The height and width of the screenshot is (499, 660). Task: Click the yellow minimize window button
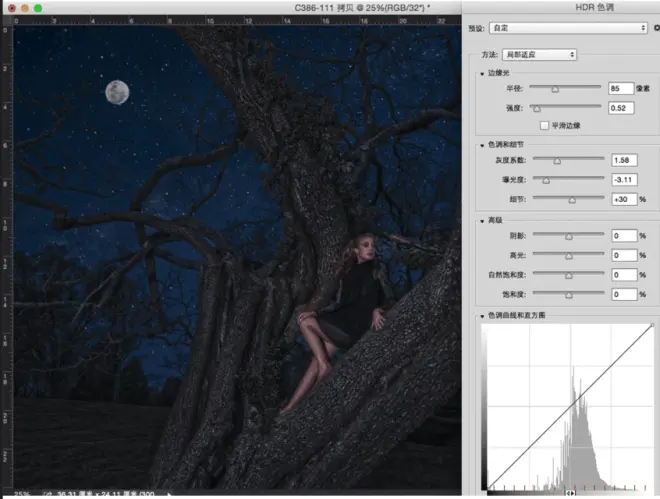click(25, 8)
